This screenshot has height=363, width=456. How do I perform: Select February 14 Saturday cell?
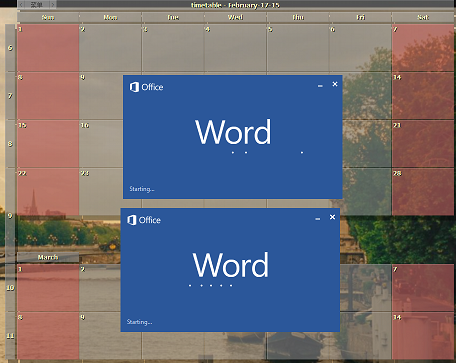(423, 96)
